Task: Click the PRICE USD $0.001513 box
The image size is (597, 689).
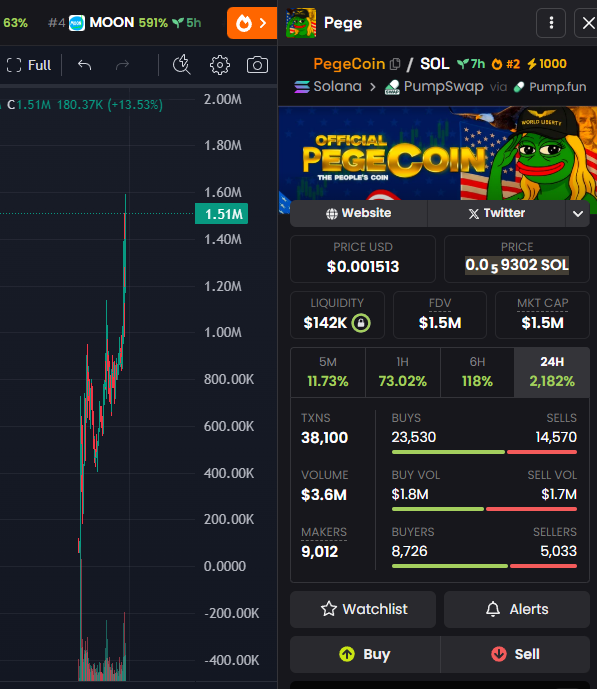Action: tap(363, 259)
